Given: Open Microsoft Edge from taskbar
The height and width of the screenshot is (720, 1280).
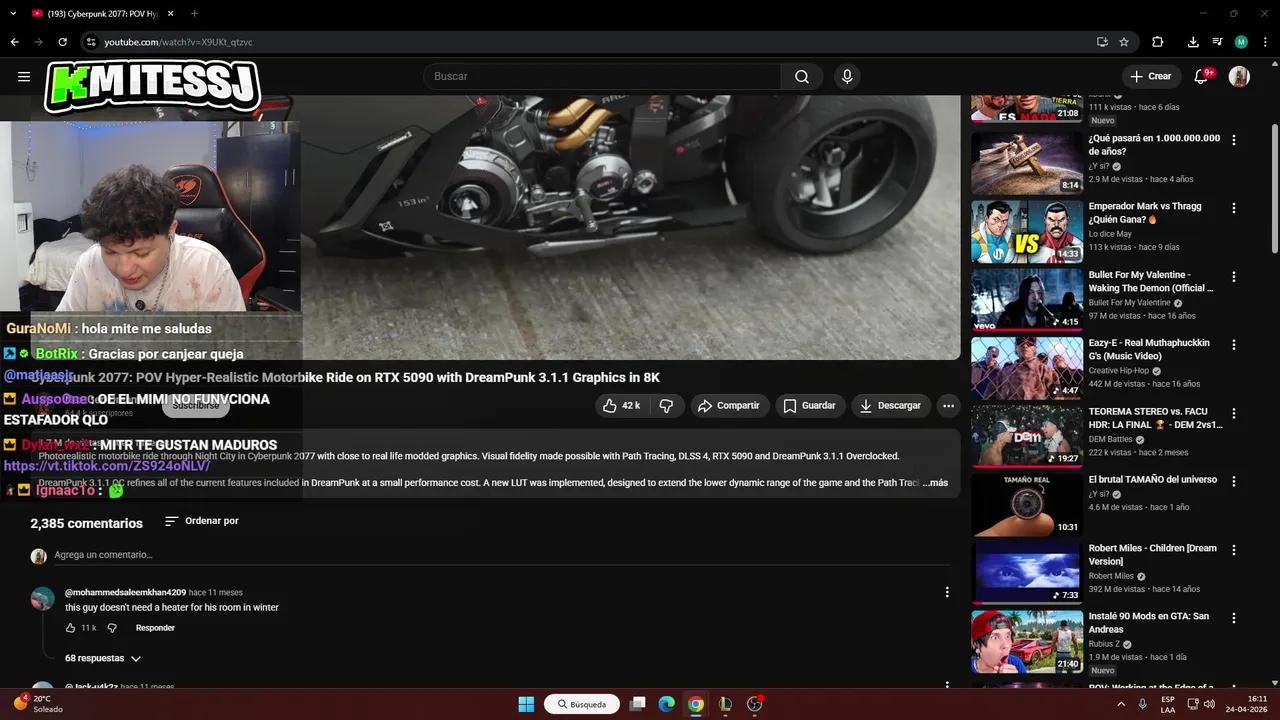Looking at the screenshot, I should [666, 704].
